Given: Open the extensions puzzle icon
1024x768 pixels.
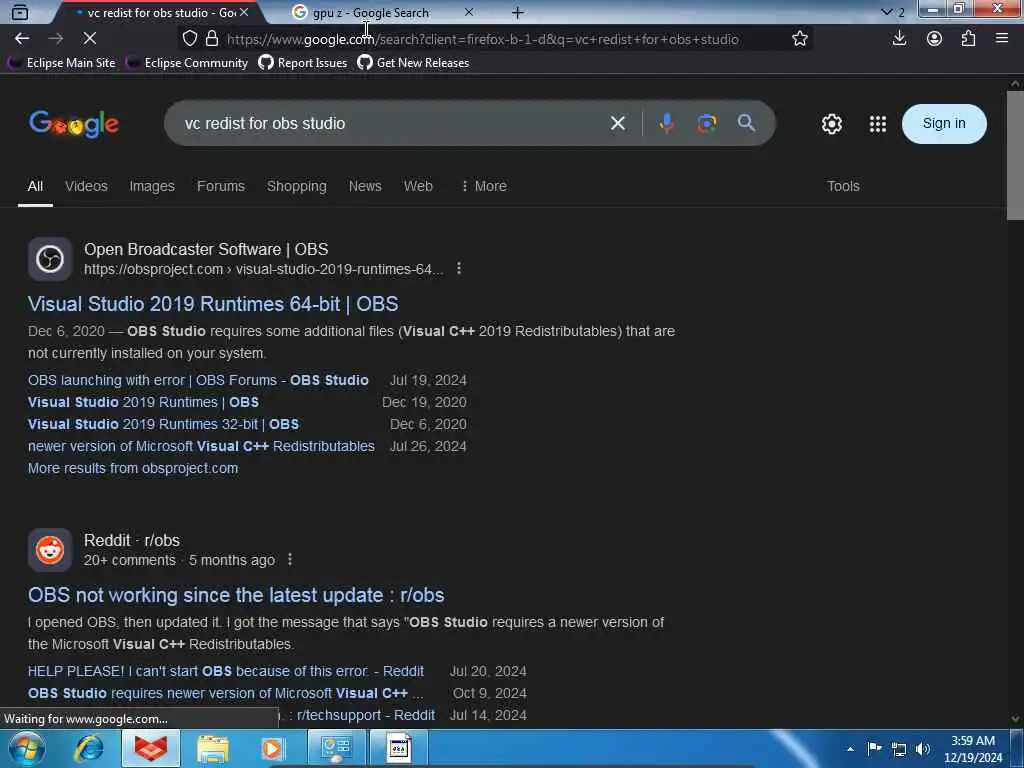Looking at the screenshot, I should (x=968, y=39).
